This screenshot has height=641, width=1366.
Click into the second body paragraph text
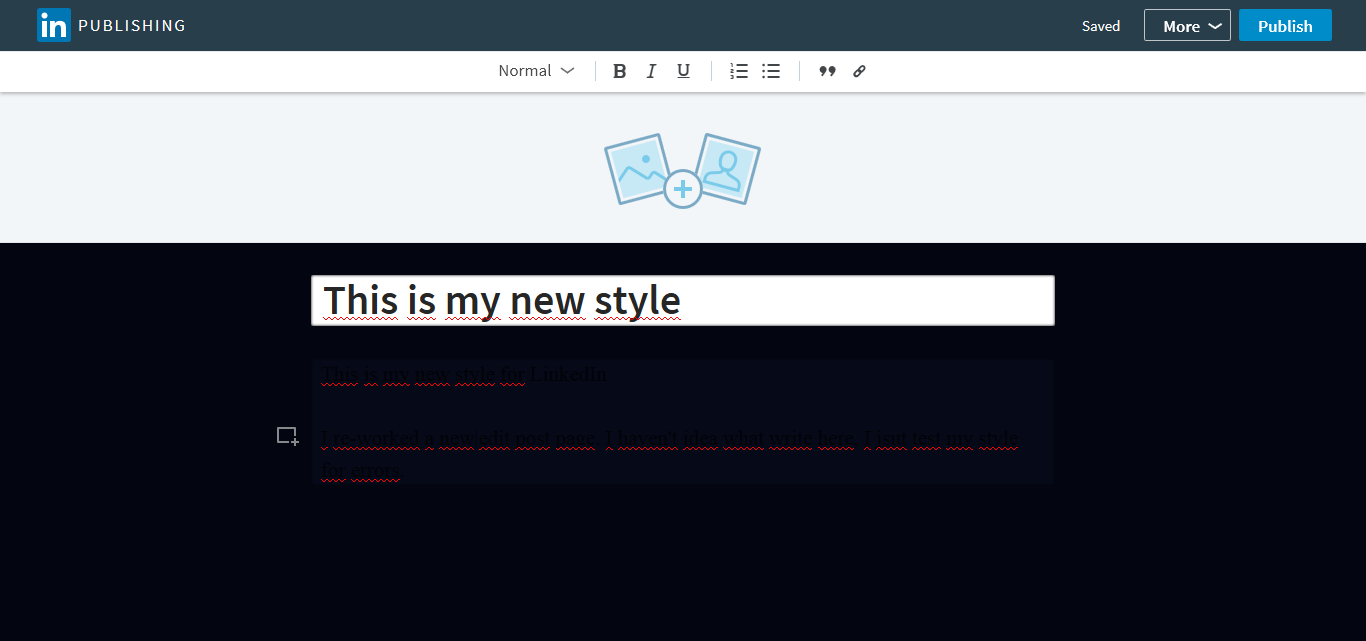click(670, 454)
